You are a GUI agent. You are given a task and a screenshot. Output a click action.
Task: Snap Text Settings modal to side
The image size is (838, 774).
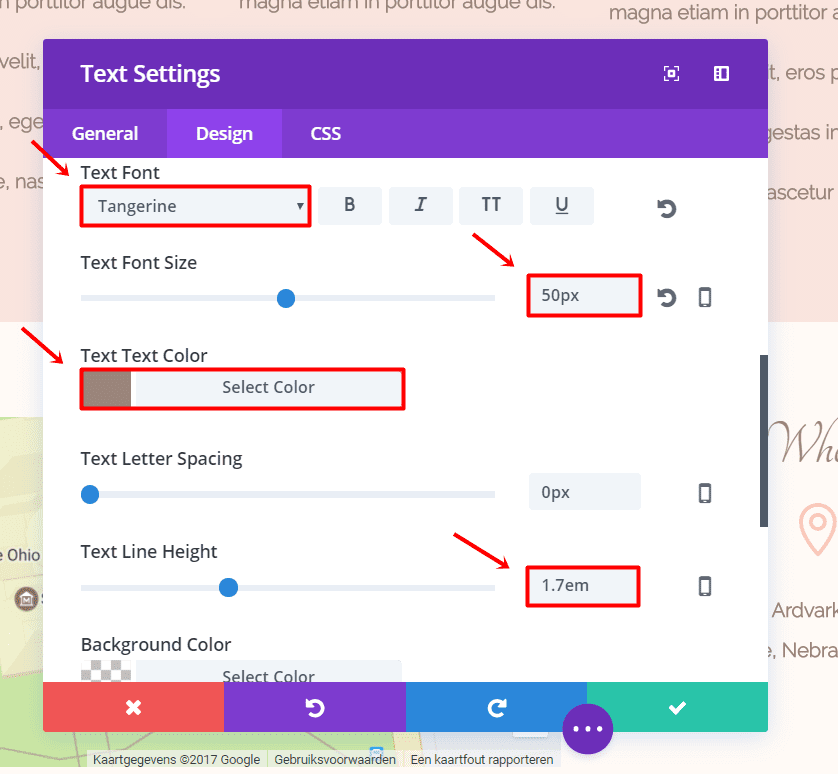721,73
